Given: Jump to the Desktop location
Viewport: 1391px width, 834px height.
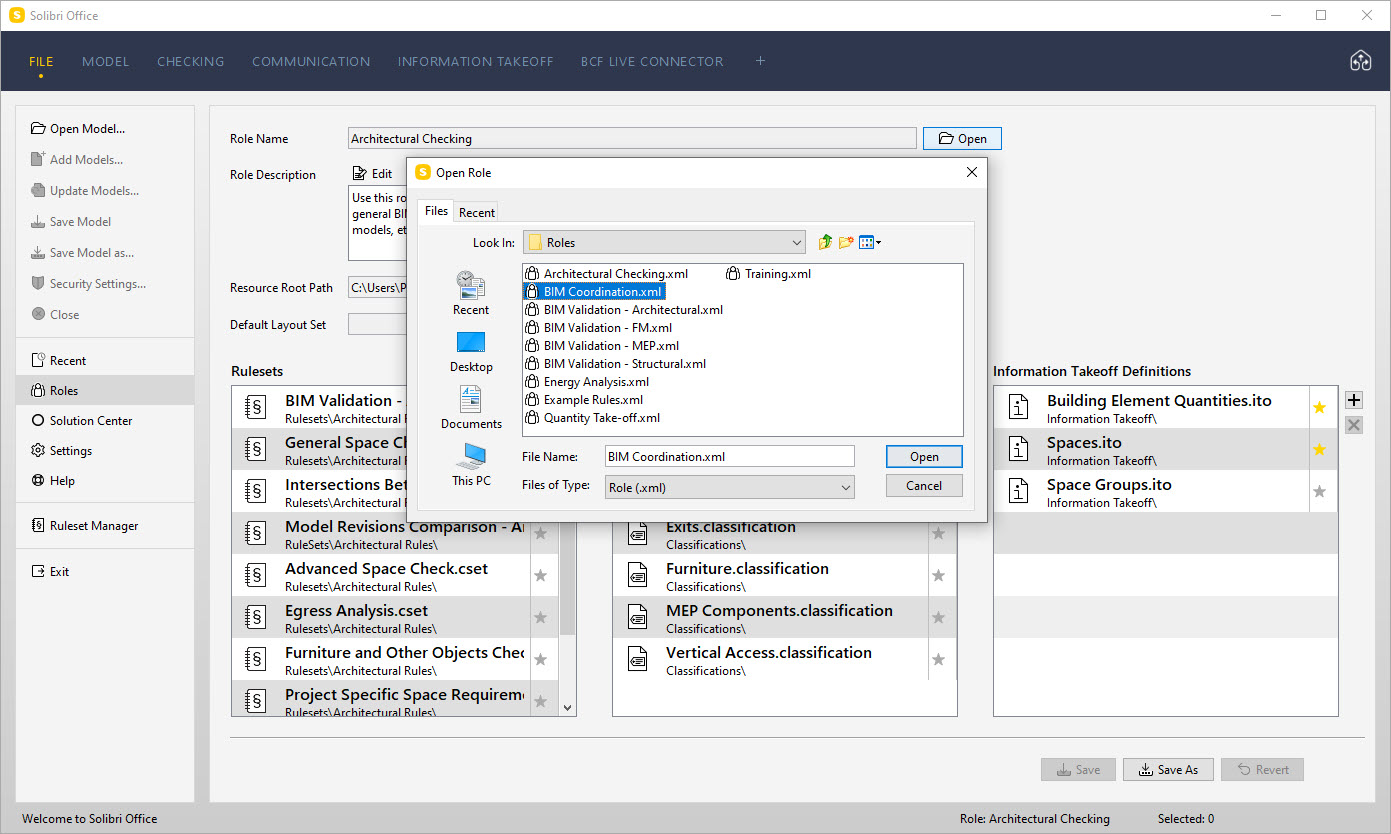Looking at the screenshot, I should point(471,351).
